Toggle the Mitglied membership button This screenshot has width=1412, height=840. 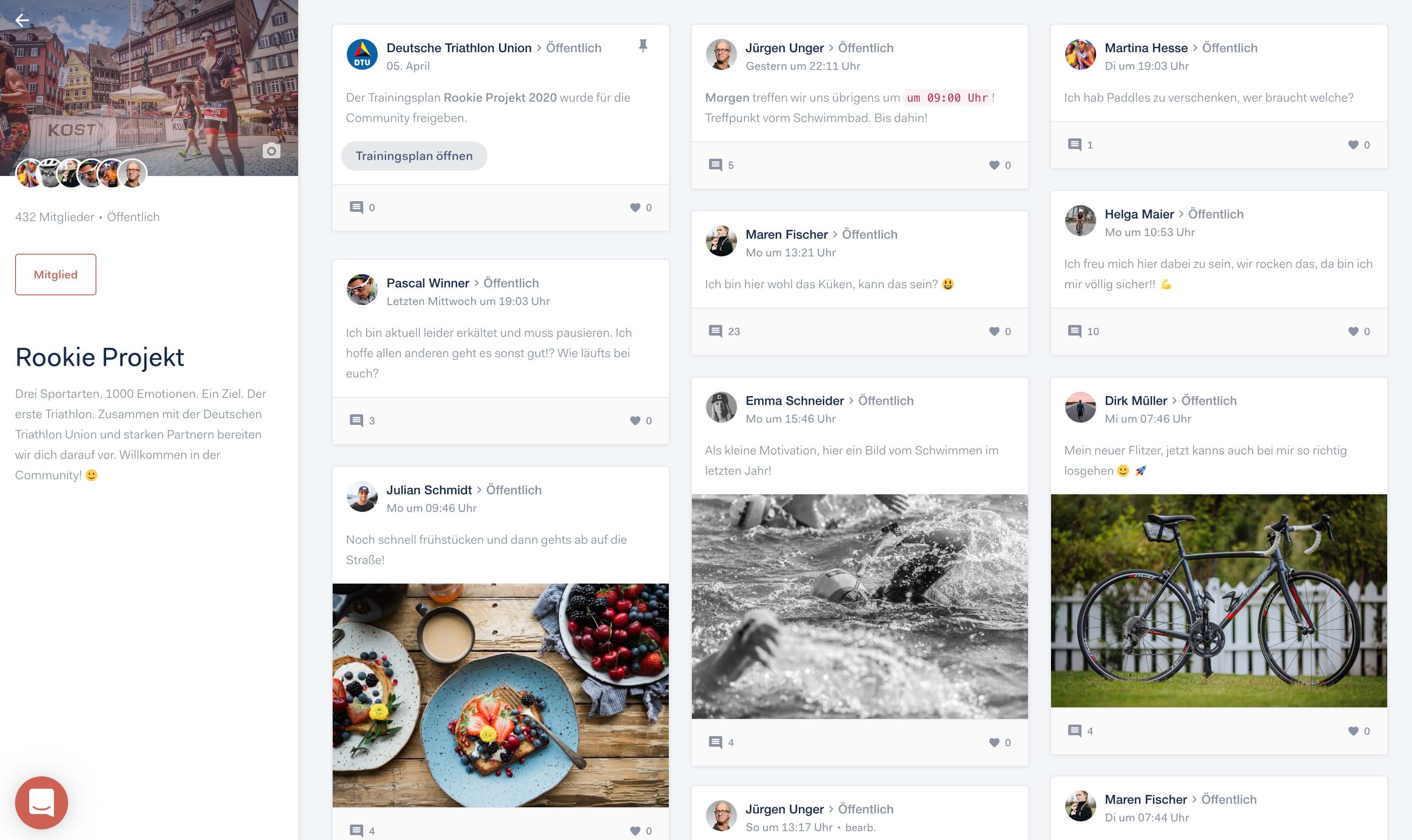[55, 275]
